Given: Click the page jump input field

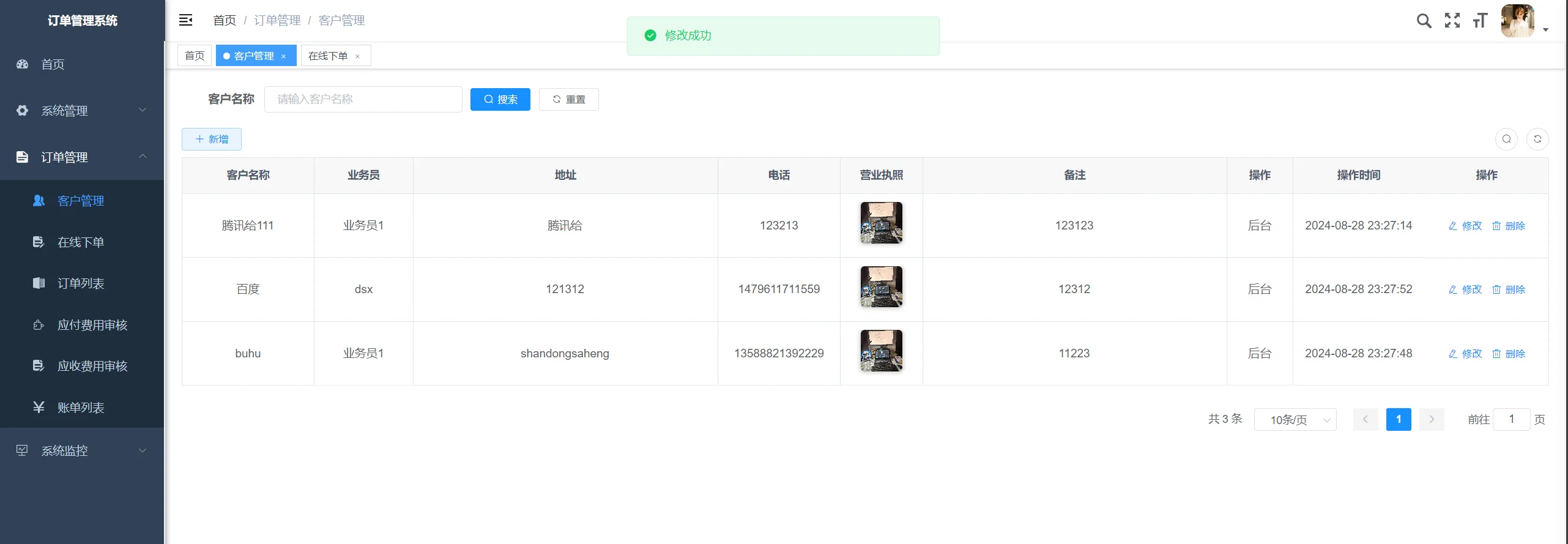Looking at the screenshot, I should pyautogui.click(x=1512, y=419).
